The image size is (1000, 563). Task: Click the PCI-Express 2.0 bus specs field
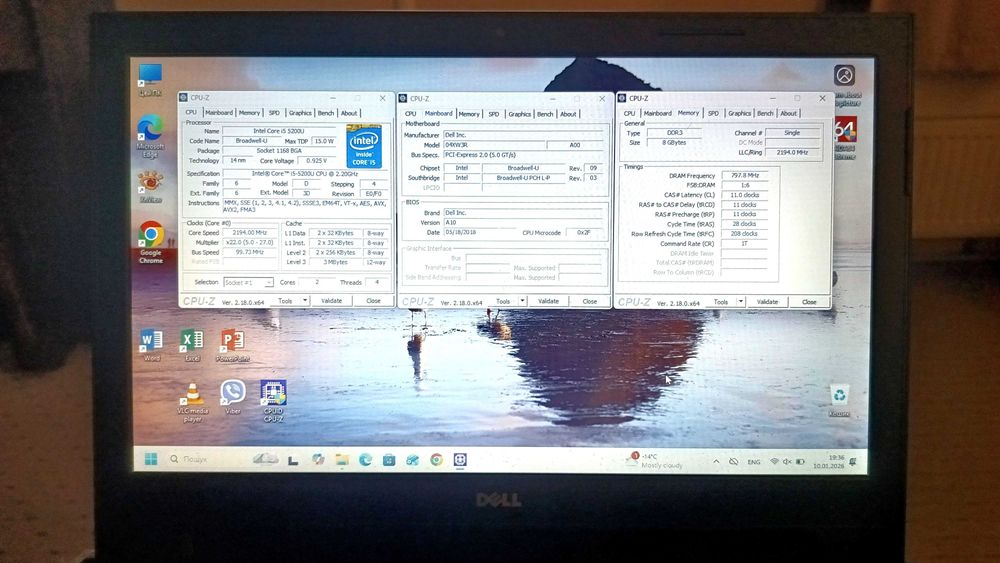[x=522, y=154]
